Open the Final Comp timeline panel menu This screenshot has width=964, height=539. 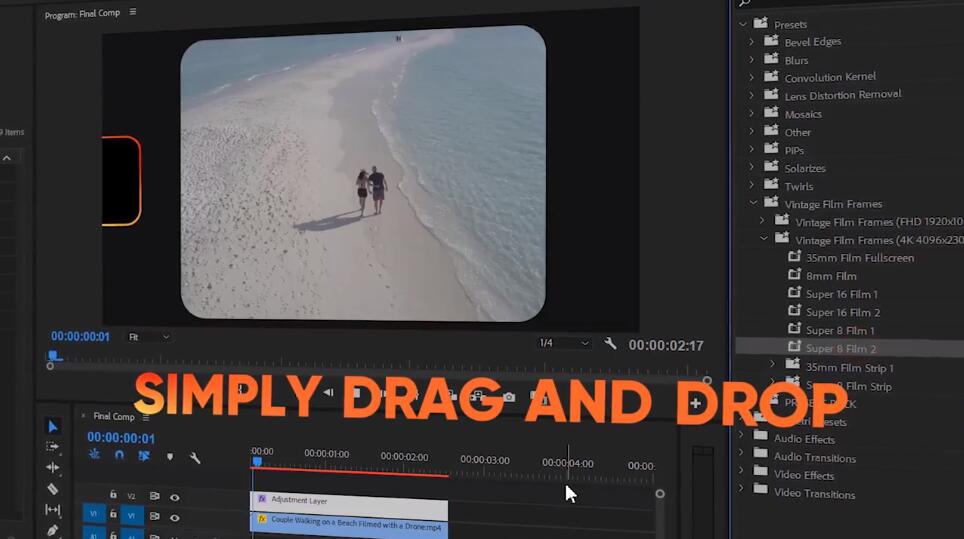[x=146, y=417]
